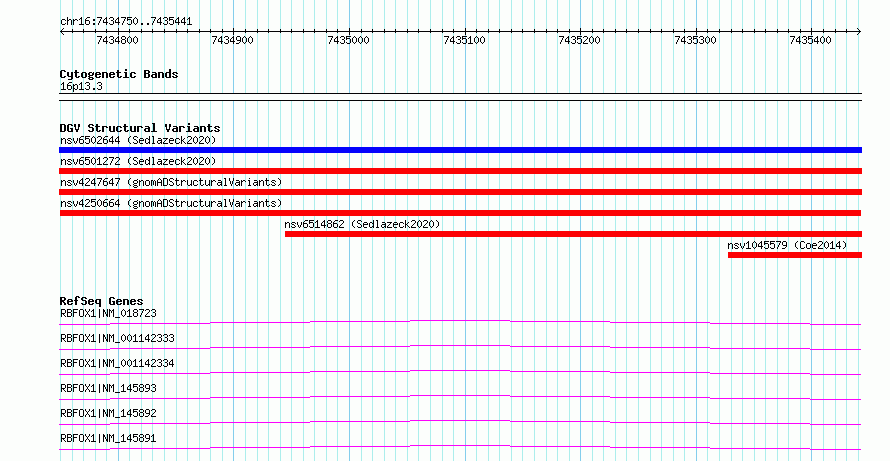This screenshot has height=461, width=890.
Task: Select the red nsv4250664 variant bar
Action: click(x=460, y=213)
